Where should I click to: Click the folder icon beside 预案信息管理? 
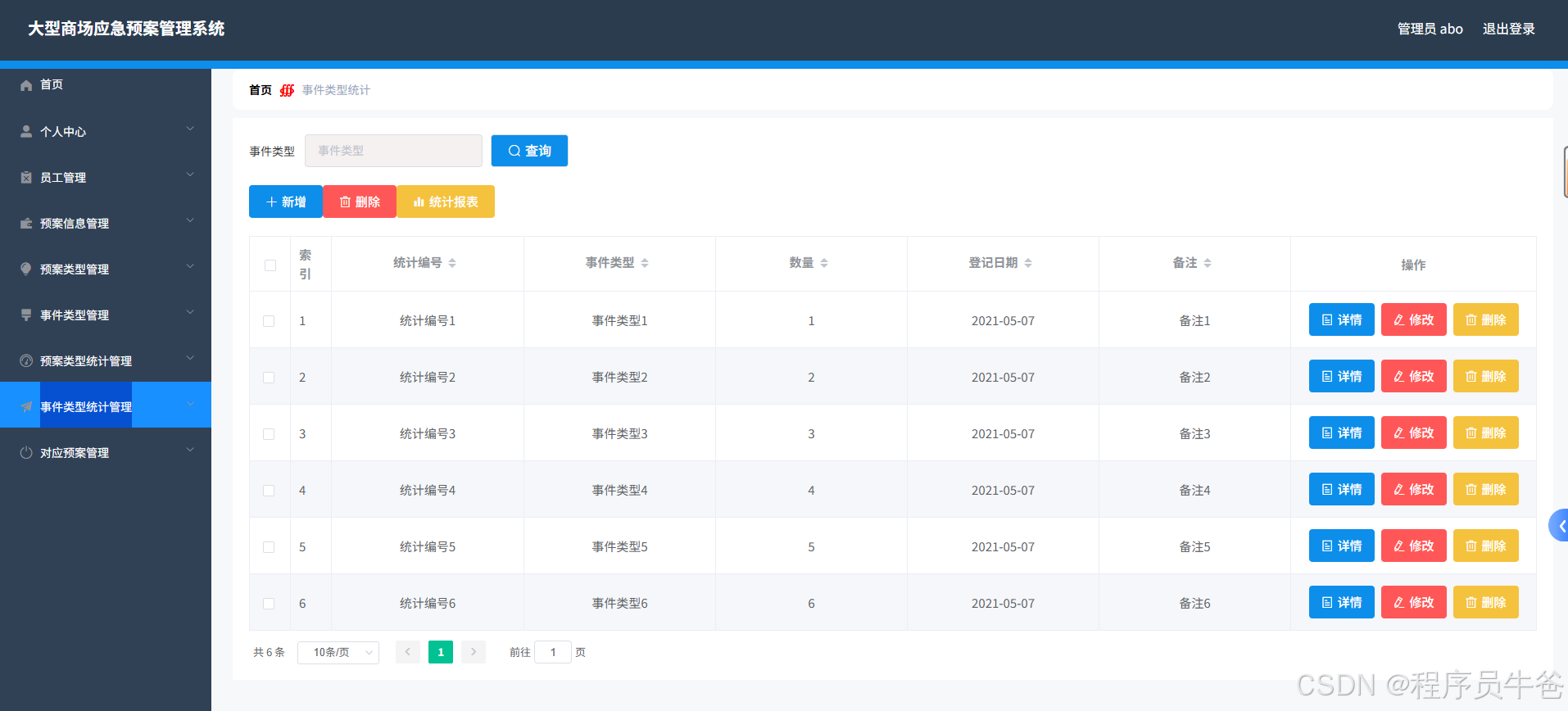point(26,223)
